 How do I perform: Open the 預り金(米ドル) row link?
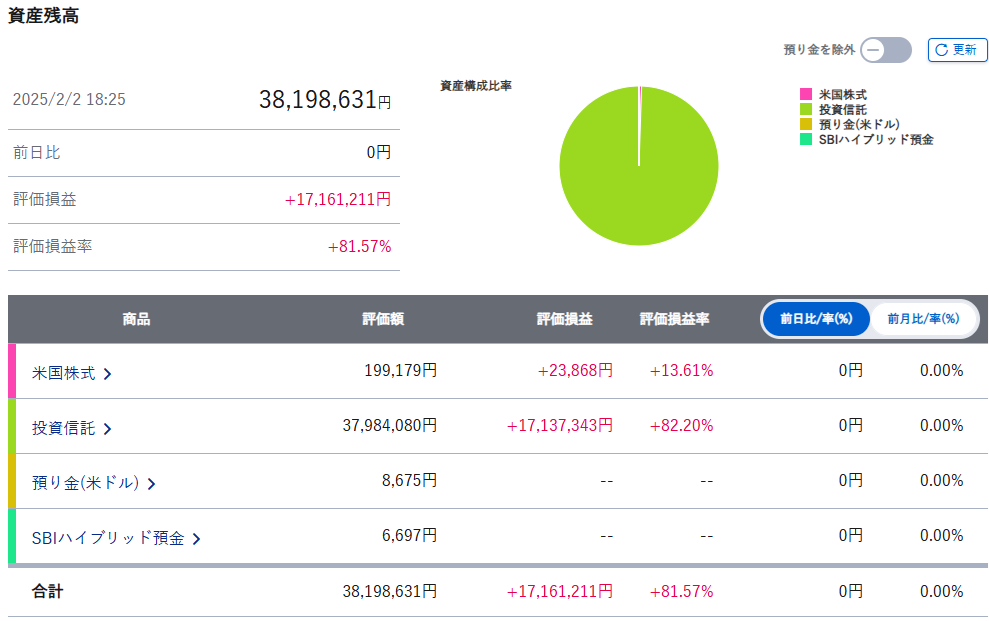tap(85, 483)
